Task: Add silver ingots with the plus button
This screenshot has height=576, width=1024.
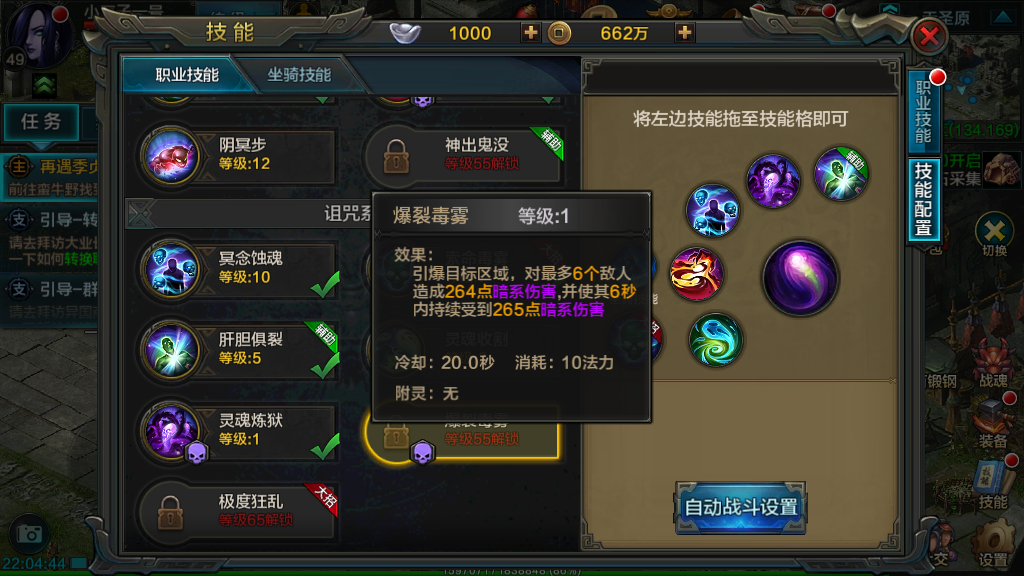Action: click(x=530, y=32)
